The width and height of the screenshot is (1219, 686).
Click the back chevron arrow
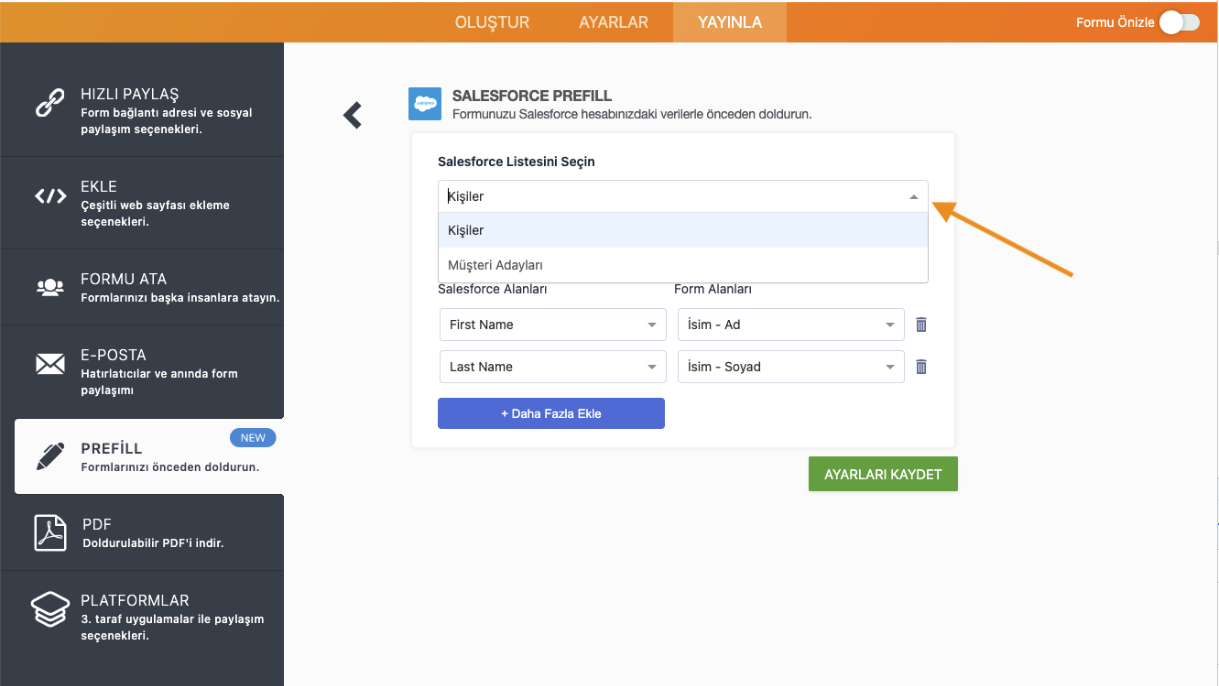(x=352, y=115)
